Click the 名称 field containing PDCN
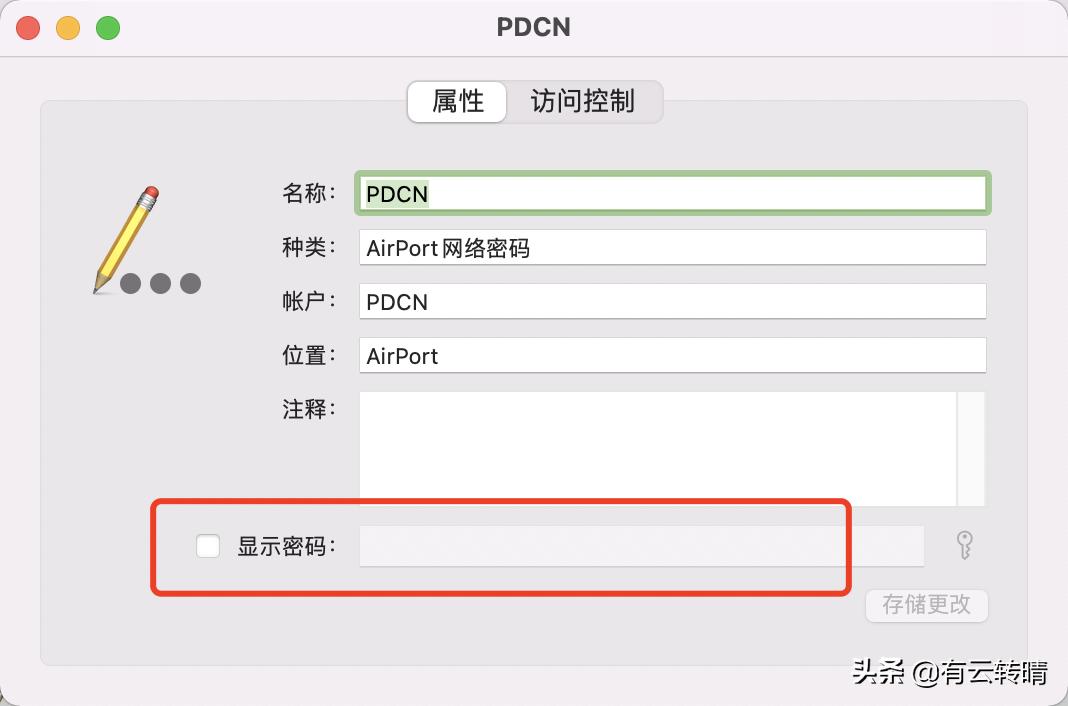Image resolution: width=1068 pixels, height=706 pixels. [x=672, y=193]
